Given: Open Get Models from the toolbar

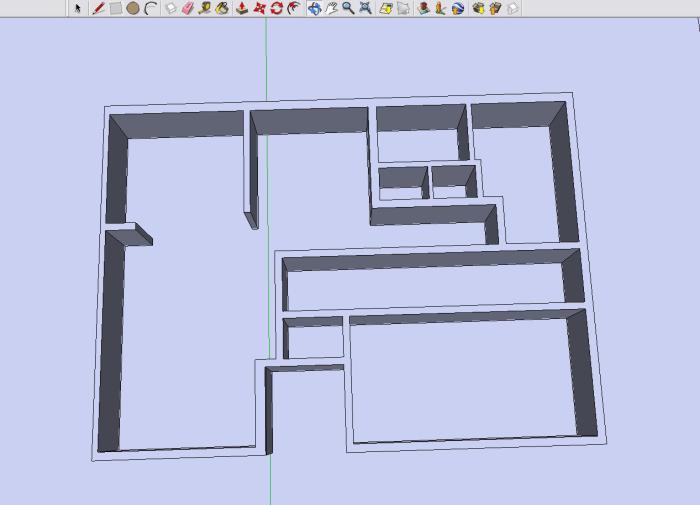Looking at the screenshot, I should 478,8.
